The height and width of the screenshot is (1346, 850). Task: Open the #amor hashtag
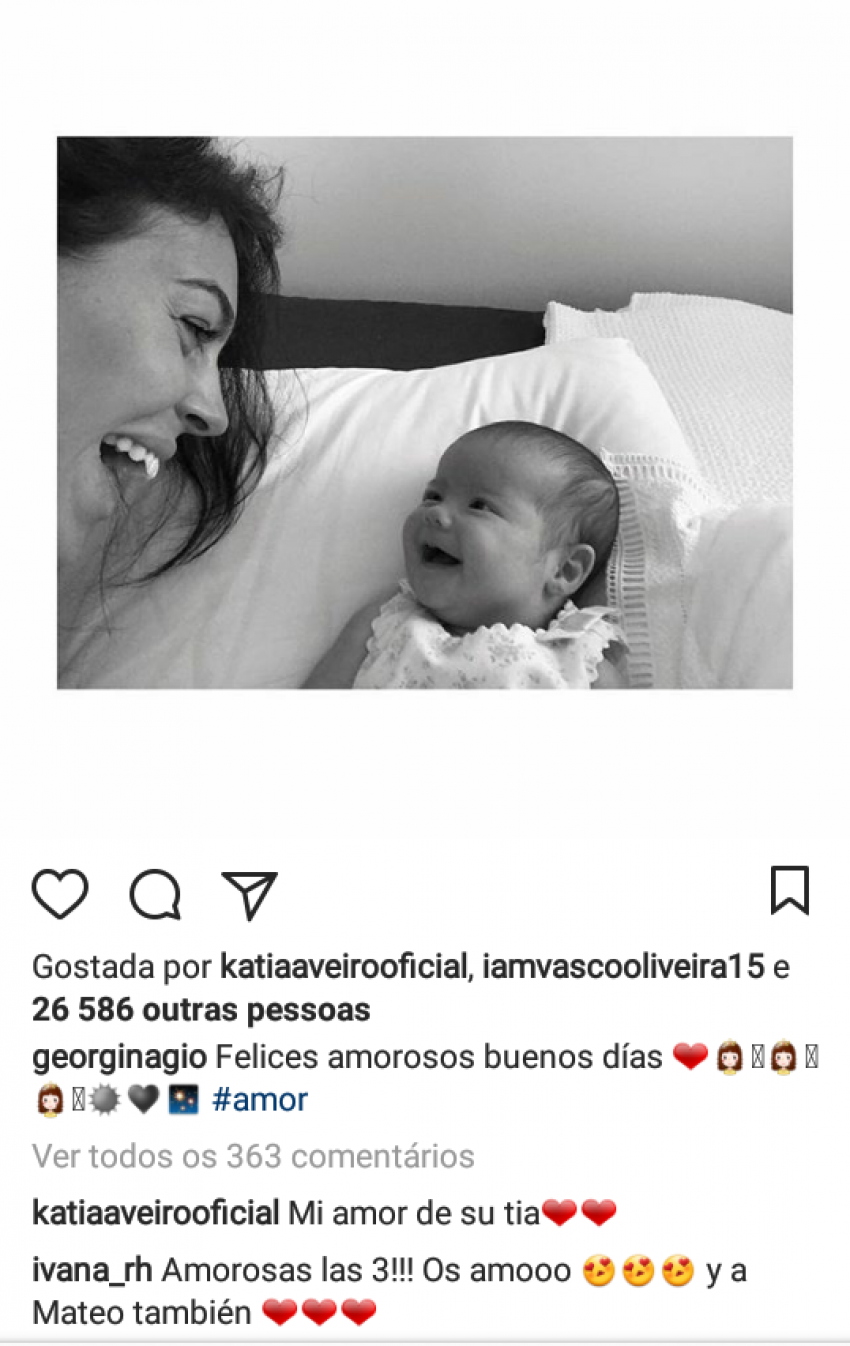coord(260,1100)
